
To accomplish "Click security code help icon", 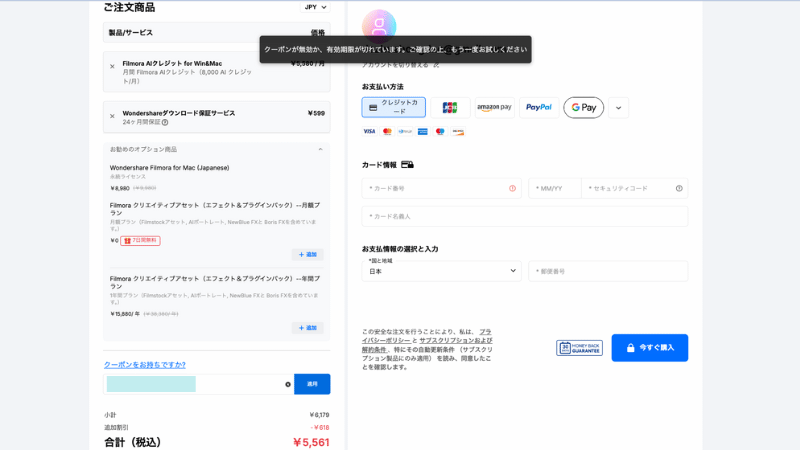I will [x=679, y=188].
